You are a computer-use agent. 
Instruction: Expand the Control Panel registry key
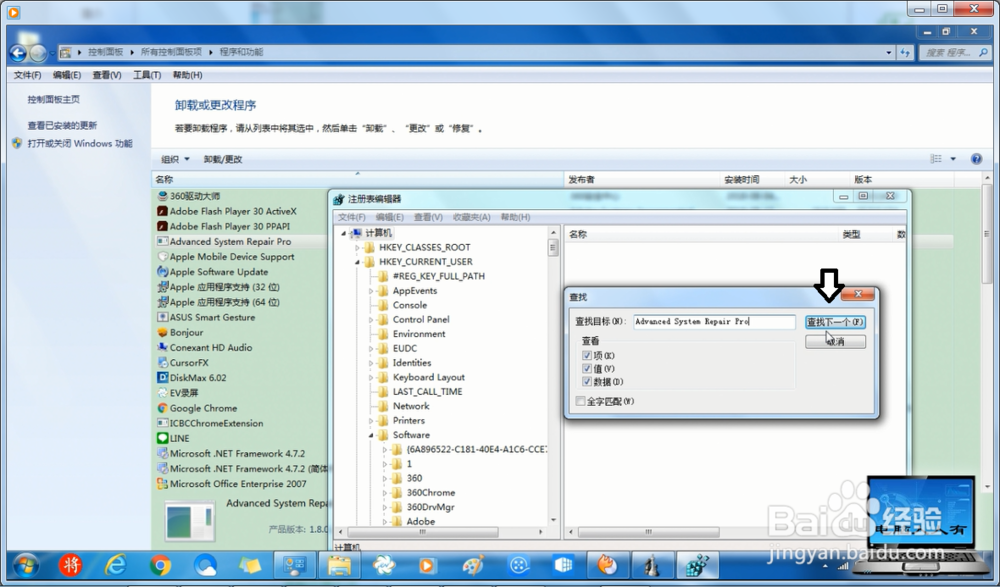pyautogui.click(x=371, y=320)
